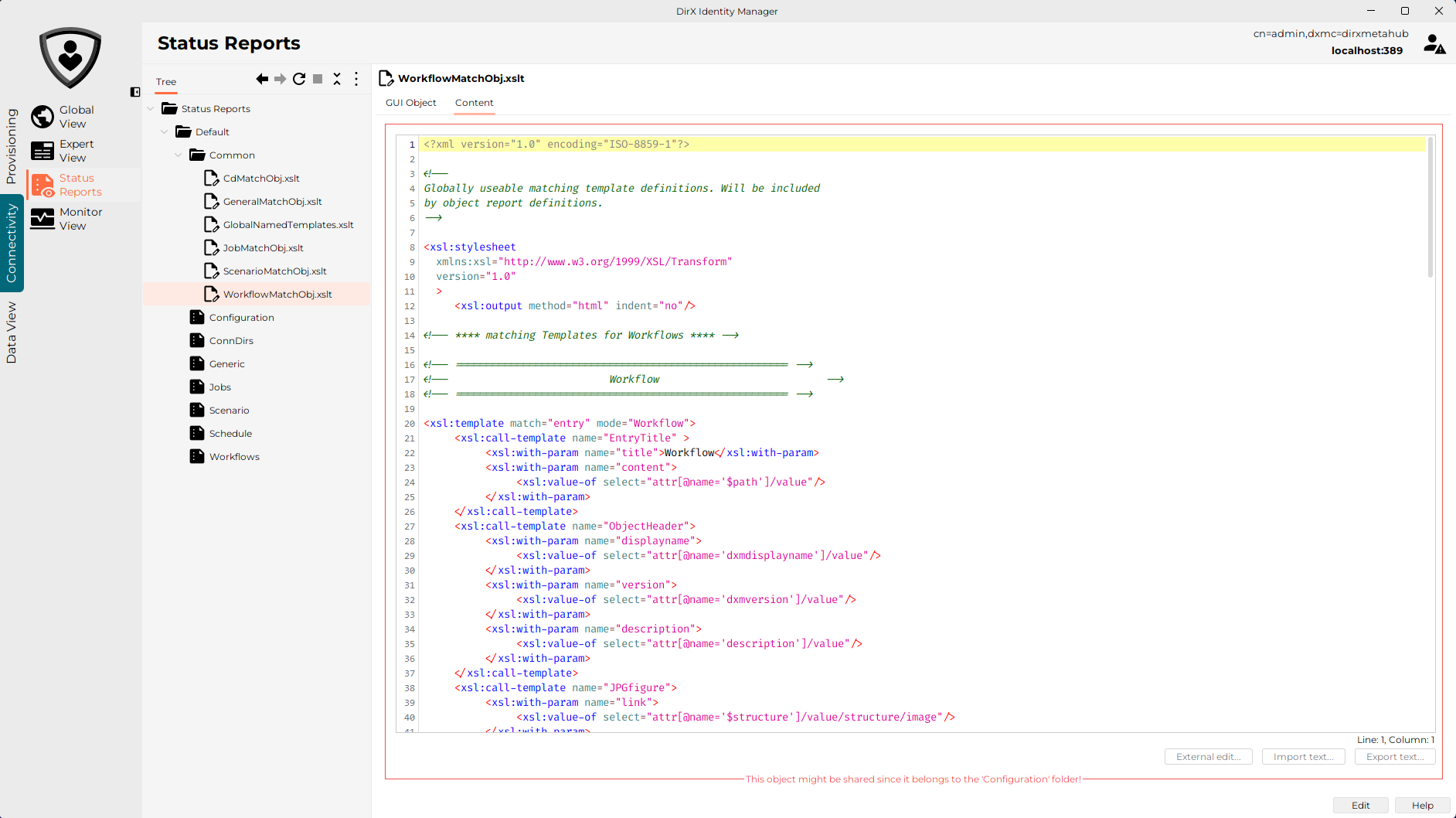Image resolution: width=1456 pixels, height=818 pixels.
Task: Collapse all tree nodes icon
Action: pyautogui.click(x=337, y=79)
